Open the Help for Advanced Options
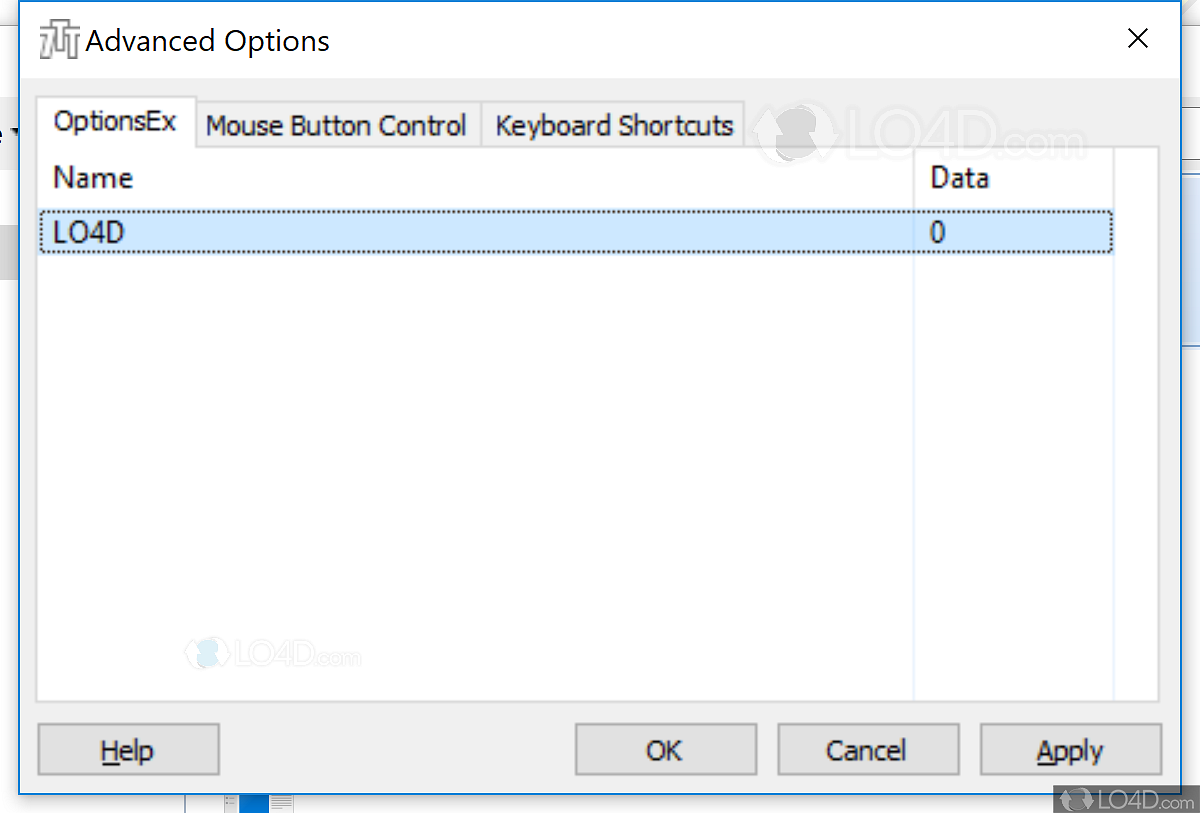Image resolution: width=1200 pixels, height=813 pixels. [x=128, y=749]
